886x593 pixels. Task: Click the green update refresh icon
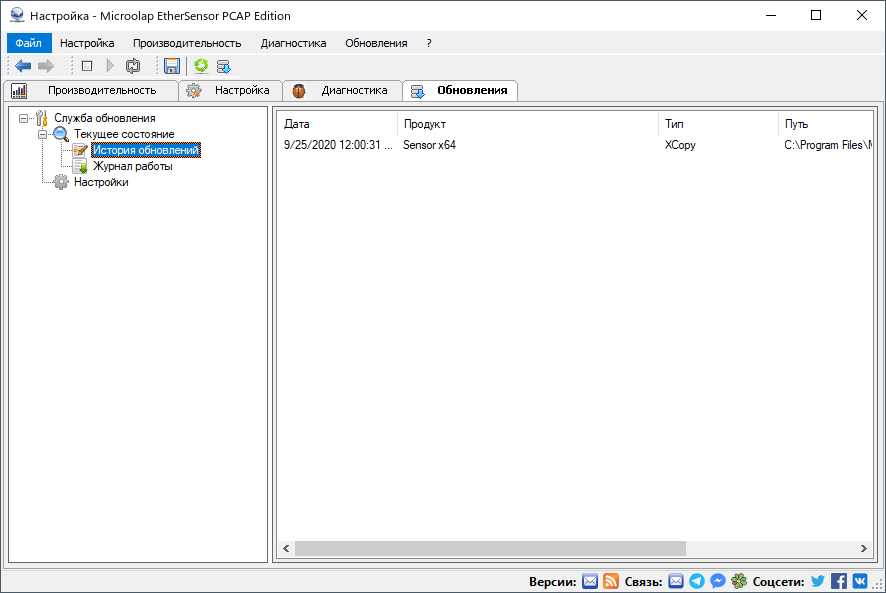202,66
